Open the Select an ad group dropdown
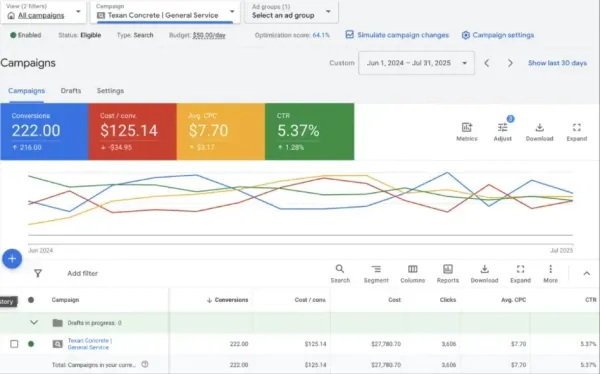This screenshot has height=374, width=600. tap(291, 12)
